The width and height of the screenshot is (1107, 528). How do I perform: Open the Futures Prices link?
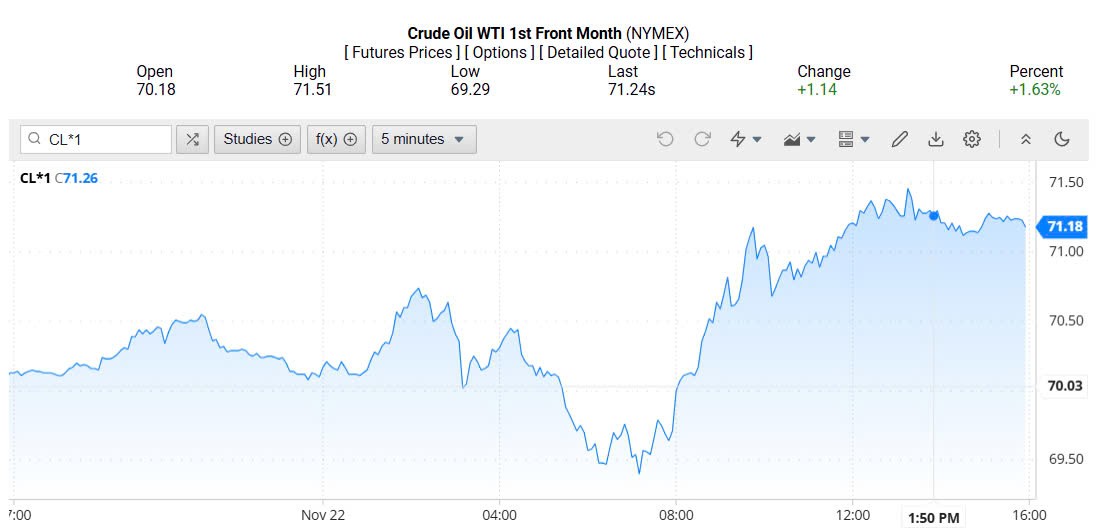(x=402, y=52)
